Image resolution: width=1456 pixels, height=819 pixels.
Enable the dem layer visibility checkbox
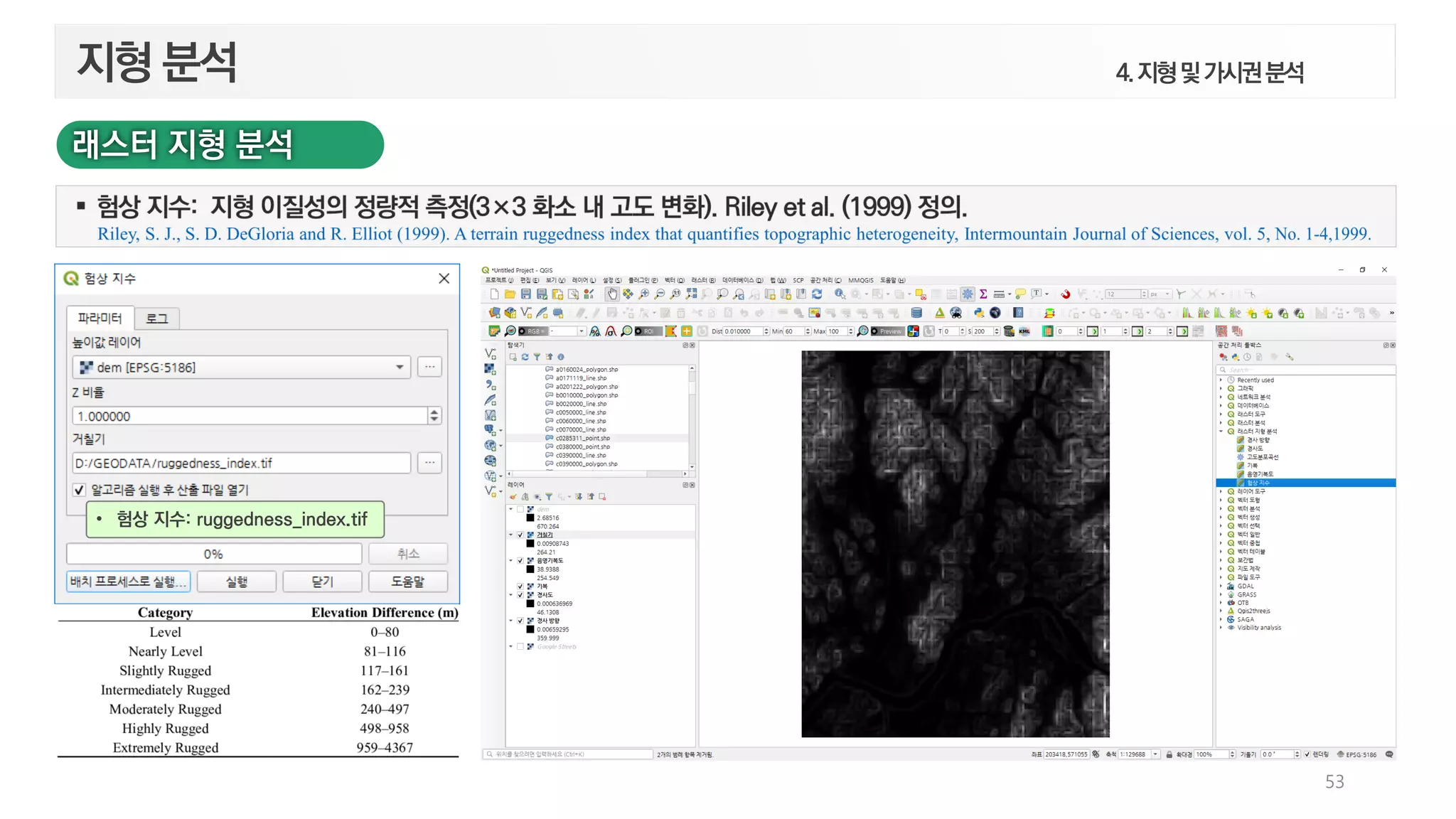click(520, 509)
